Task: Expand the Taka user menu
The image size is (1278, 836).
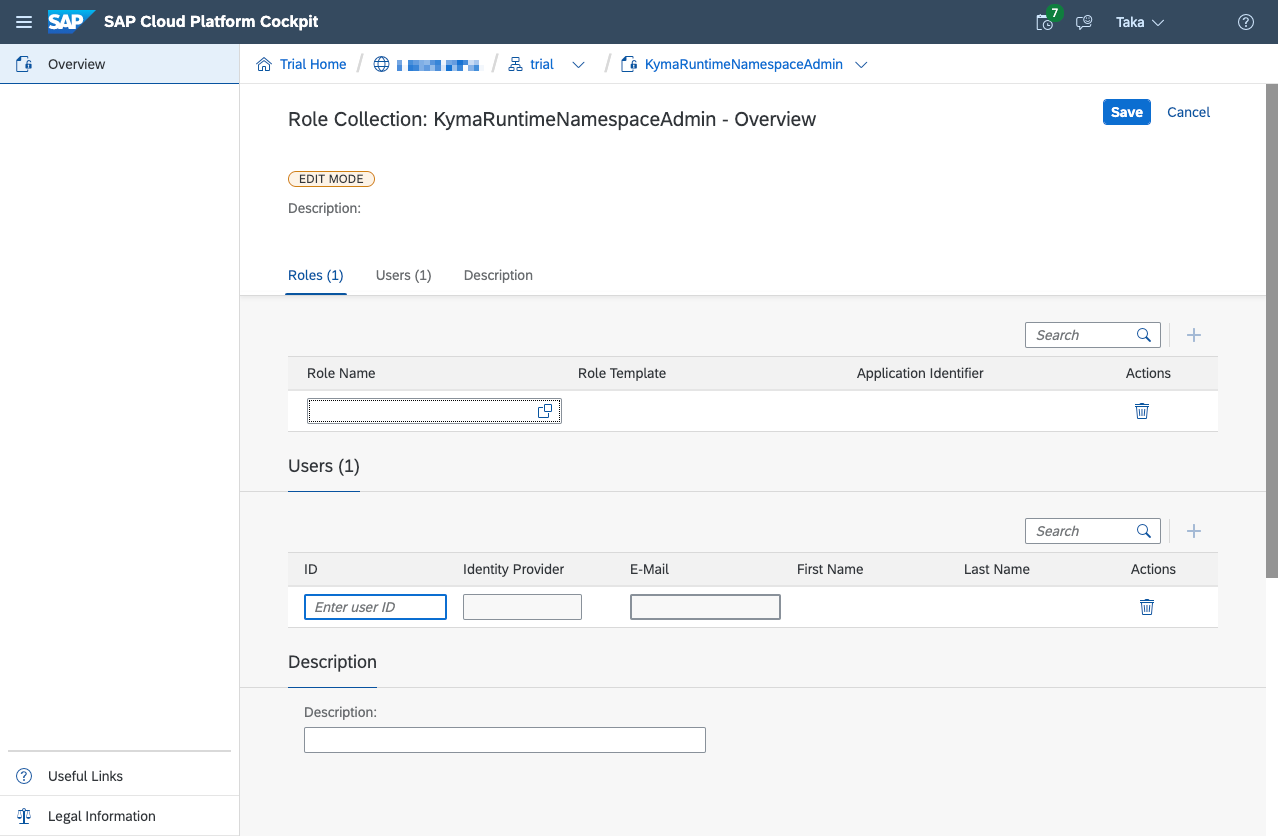Action: coord(1140,22)
